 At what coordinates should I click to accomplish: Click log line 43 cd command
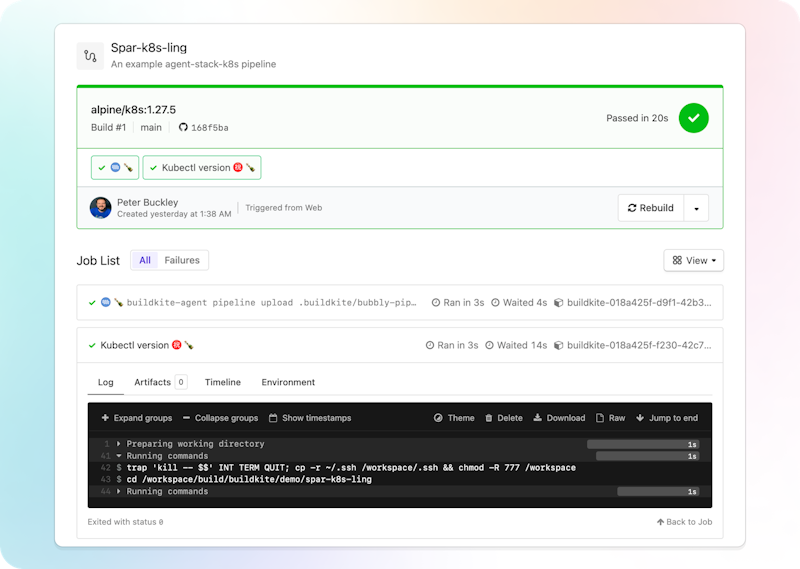coord(249,479)
